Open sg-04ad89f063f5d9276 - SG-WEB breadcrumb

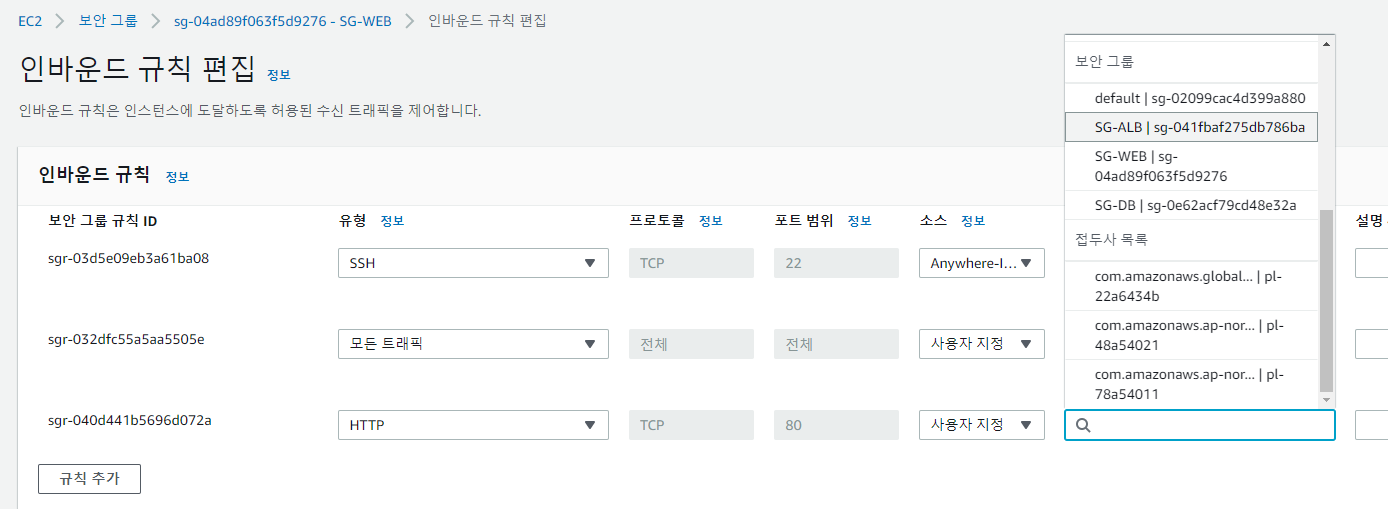tap(283, 20)
